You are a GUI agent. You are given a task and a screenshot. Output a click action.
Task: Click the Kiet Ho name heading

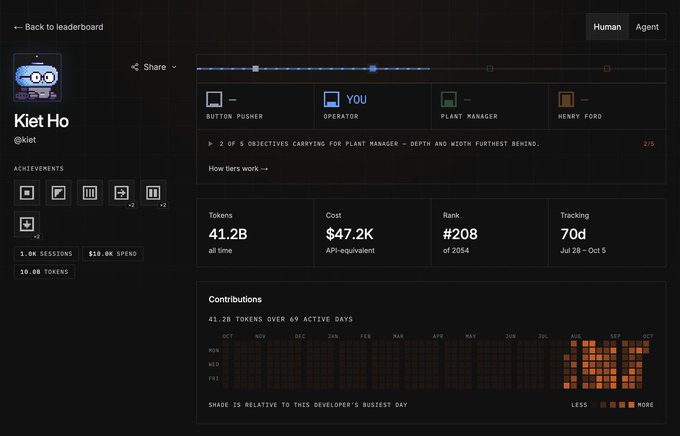(41, 121)
